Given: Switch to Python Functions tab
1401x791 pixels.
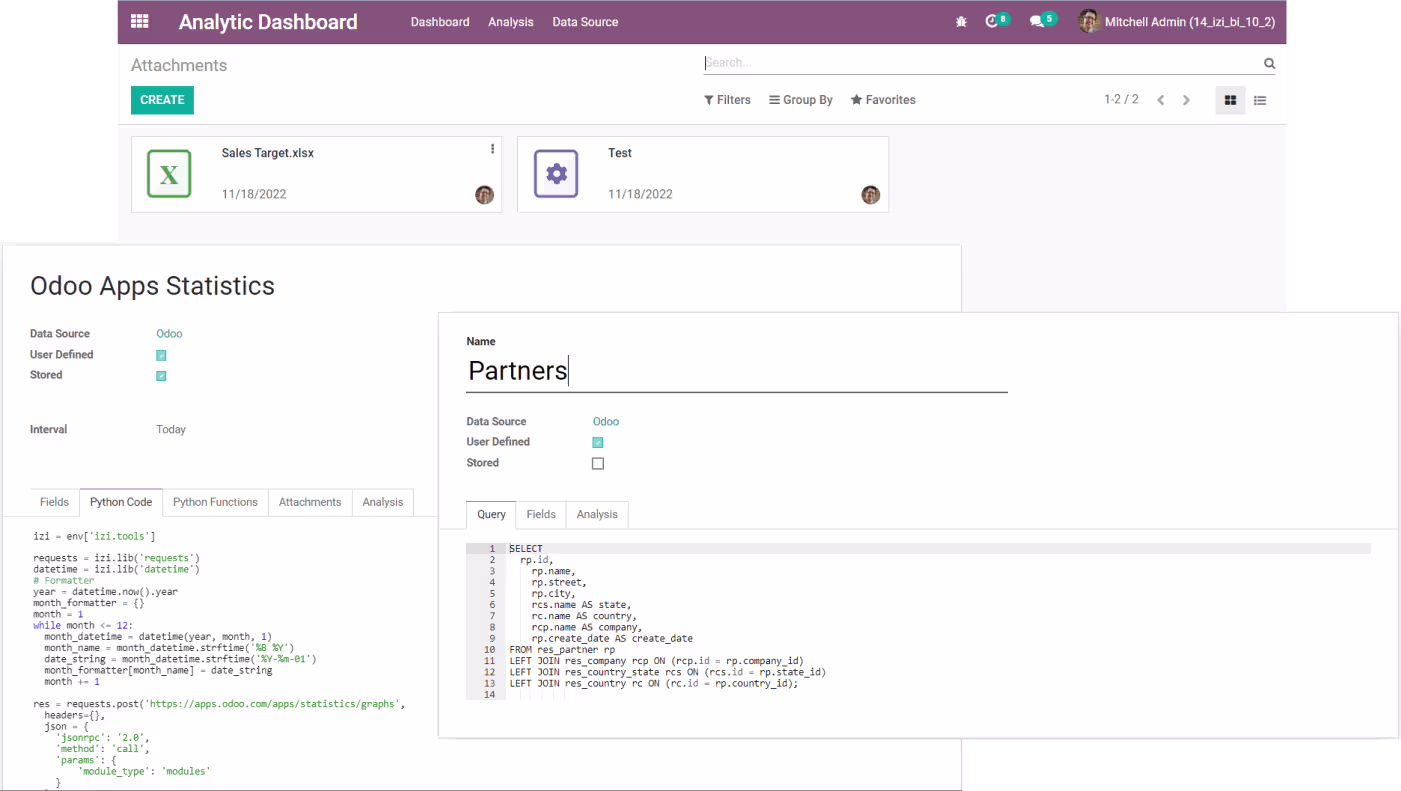Looking at the screenshot, I should click(215, 502).
